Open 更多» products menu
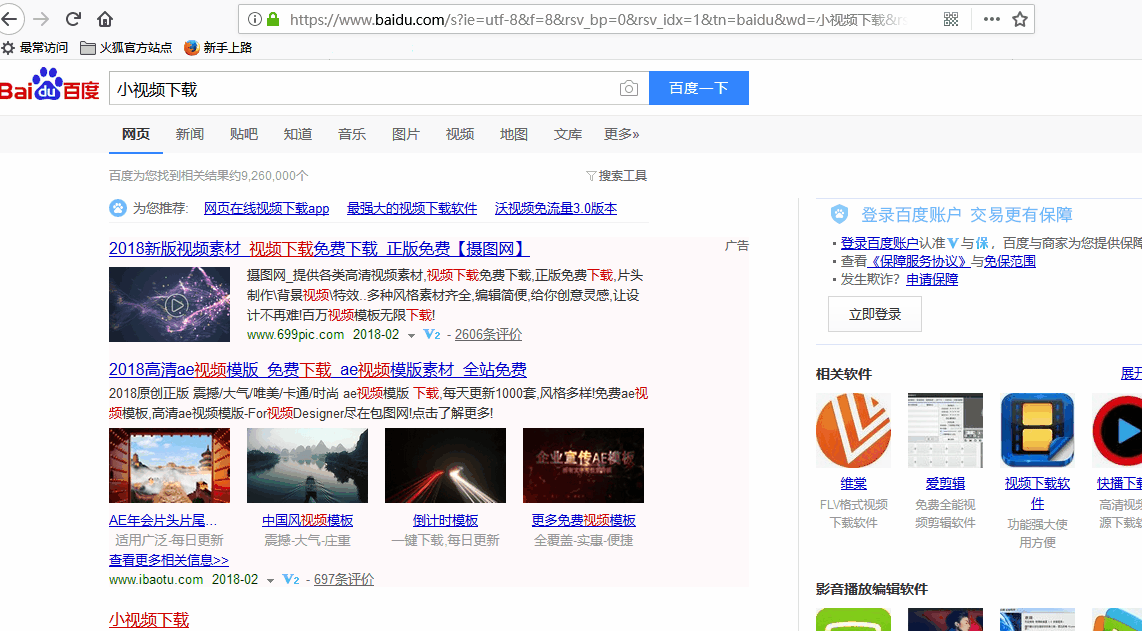Image resolution: width=1142 pixels, height=631 pixels. click(621, 134)
